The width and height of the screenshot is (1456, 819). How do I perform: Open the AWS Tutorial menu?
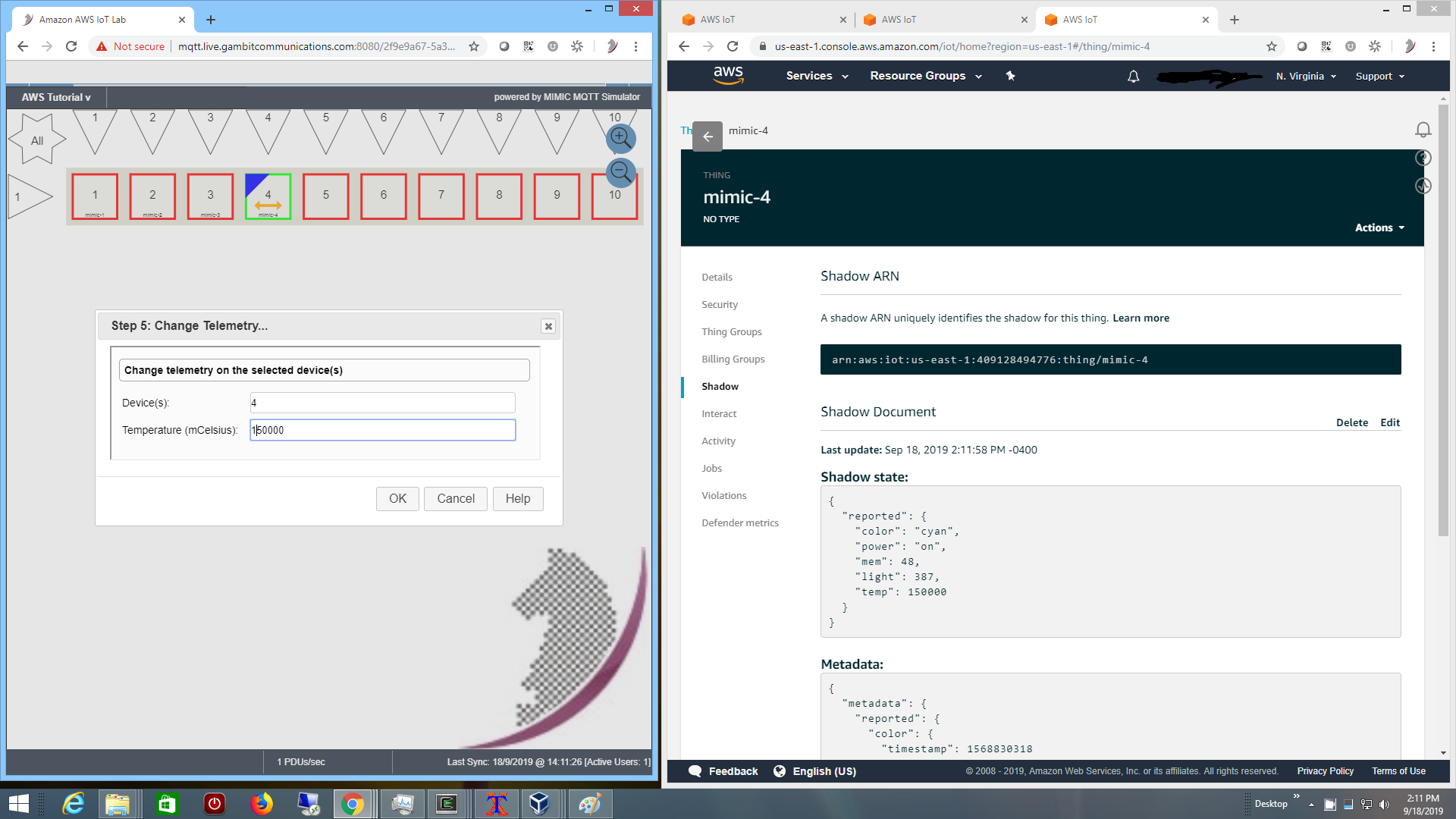point(56,97)
